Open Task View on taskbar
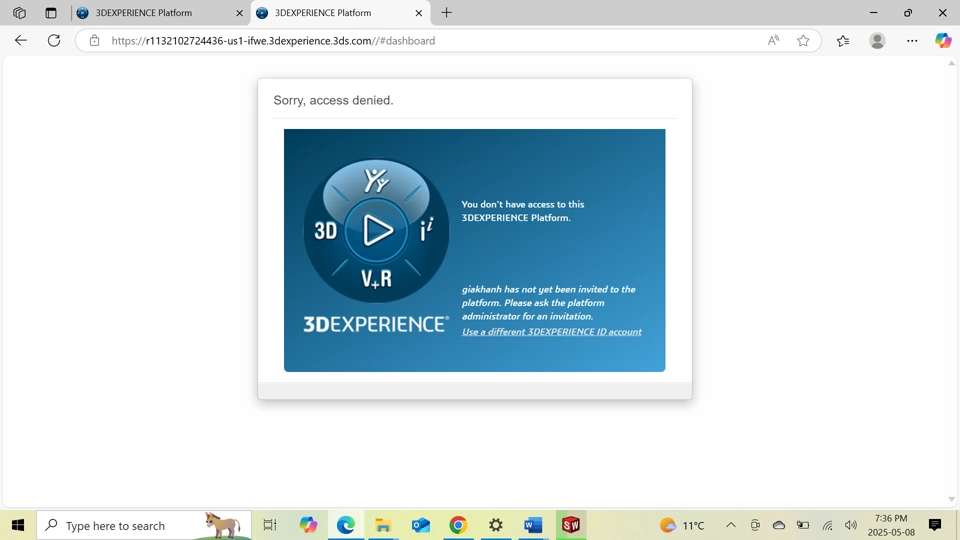 click(269, 525)
